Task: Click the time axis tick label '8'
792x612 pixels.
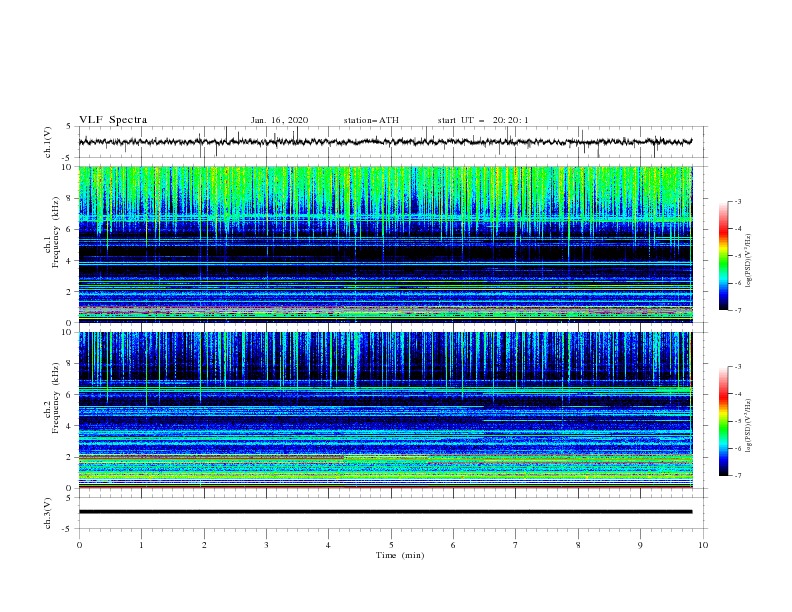Action: point(578,545)
